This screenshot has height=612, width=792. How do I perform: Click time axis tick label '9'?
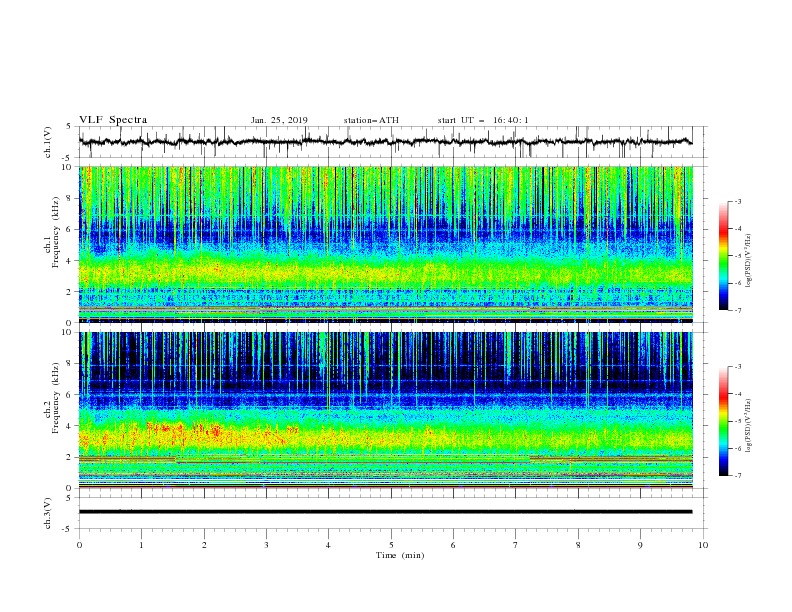640,545
